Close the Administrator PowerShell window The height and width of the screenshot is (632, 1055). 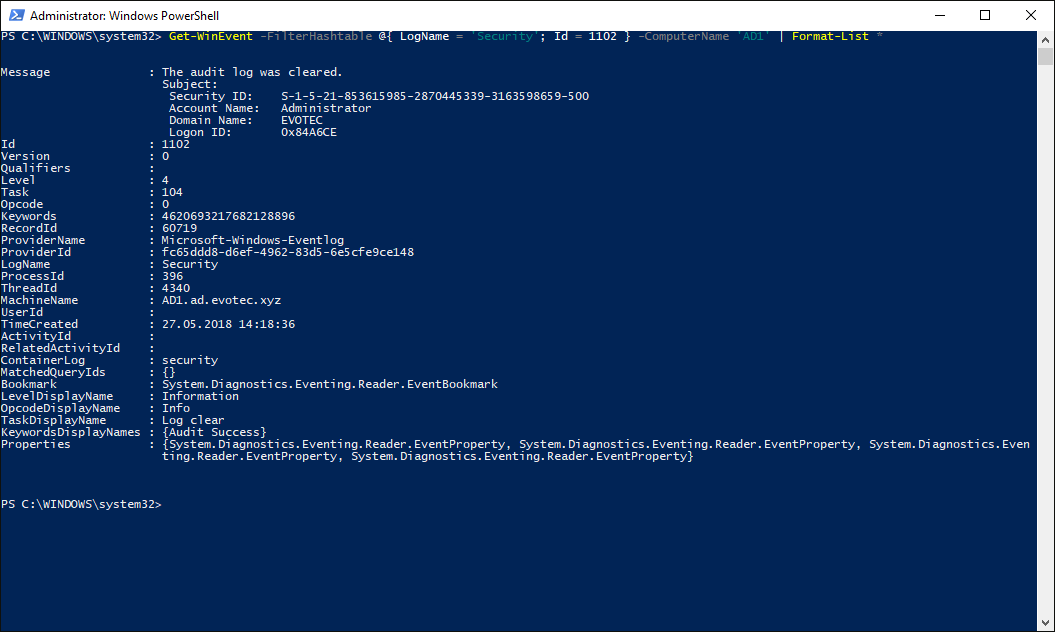click(1031, 15)
